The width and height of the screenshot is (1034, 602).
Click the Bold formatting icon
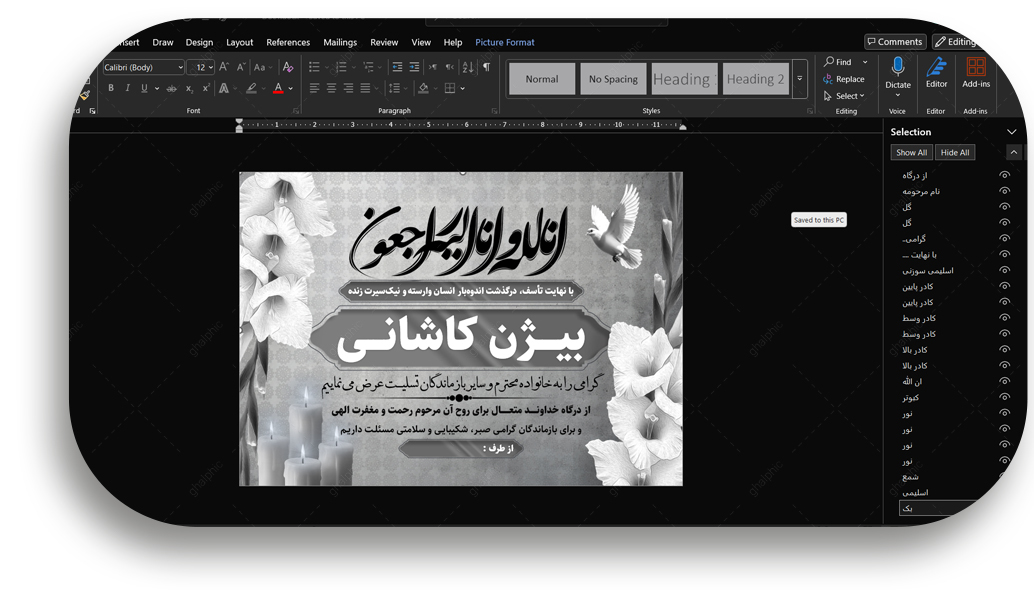coord(110,88)
